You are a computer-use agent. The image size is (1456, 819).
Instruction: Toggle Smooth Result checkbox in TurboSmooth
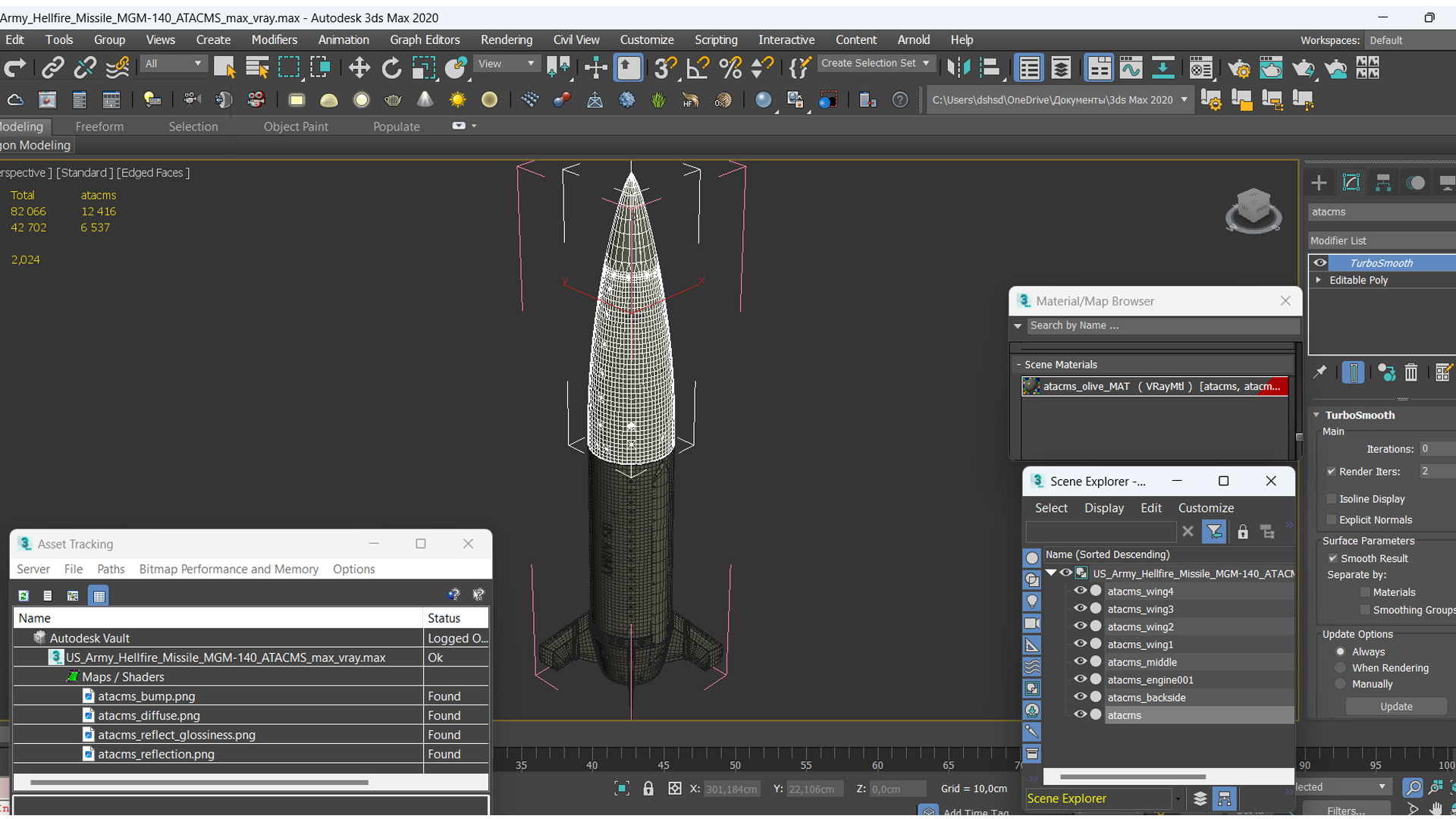pos(1335,558)
